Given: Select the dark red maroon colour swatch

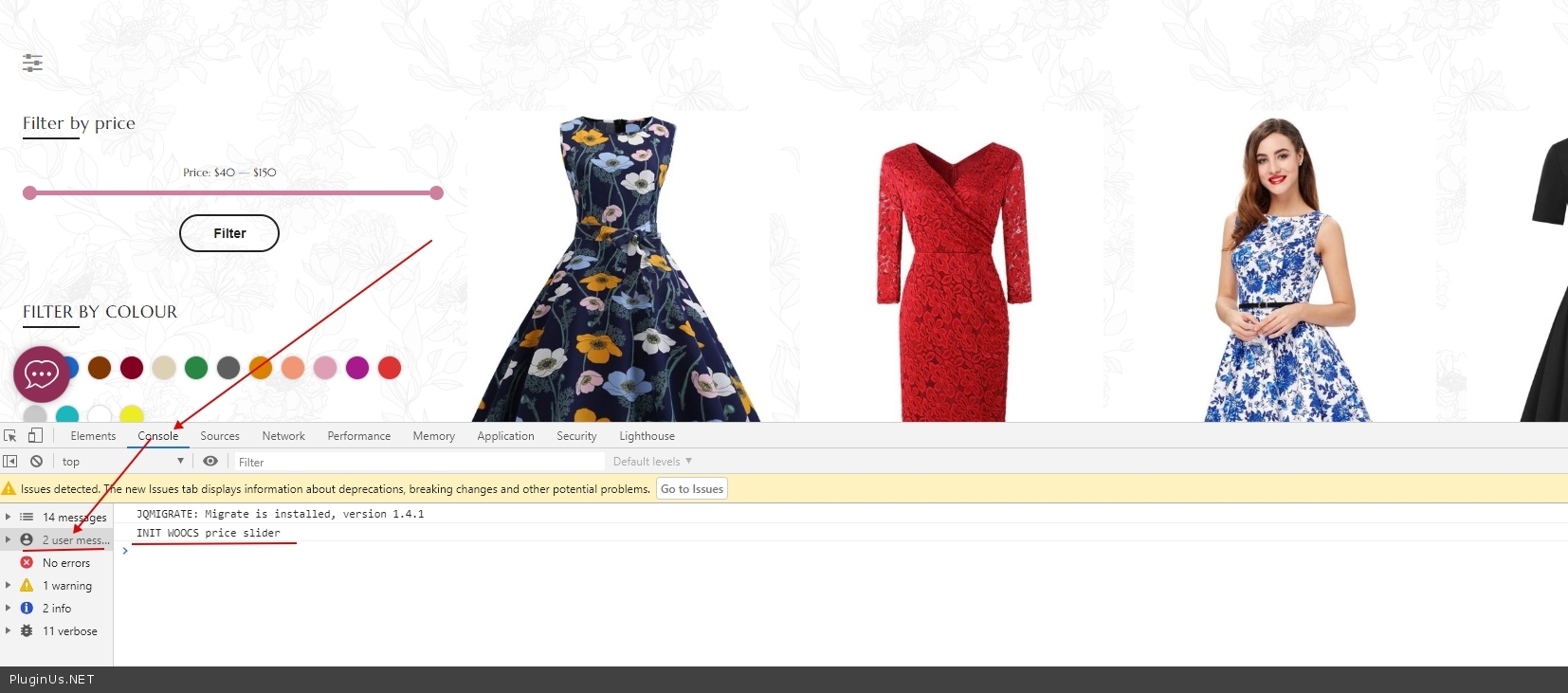Looking at the screenshot, I should 132,368.
